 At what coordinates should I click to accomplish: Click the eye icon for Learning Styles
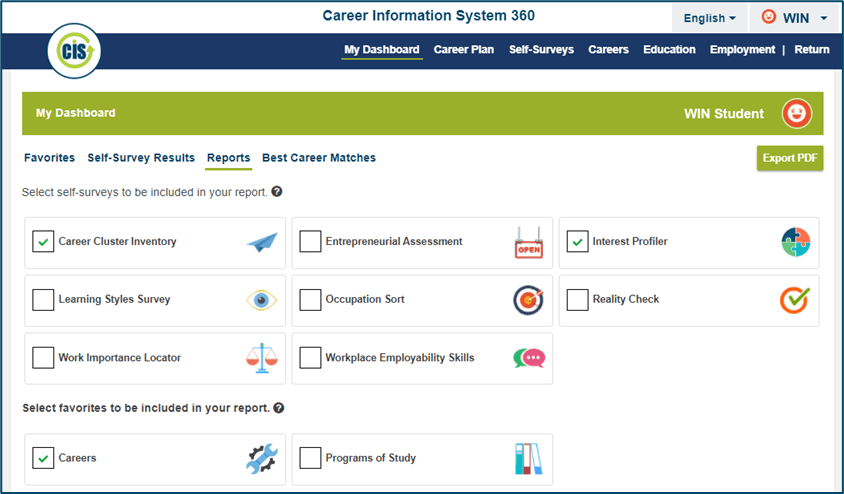pos(262,300)
